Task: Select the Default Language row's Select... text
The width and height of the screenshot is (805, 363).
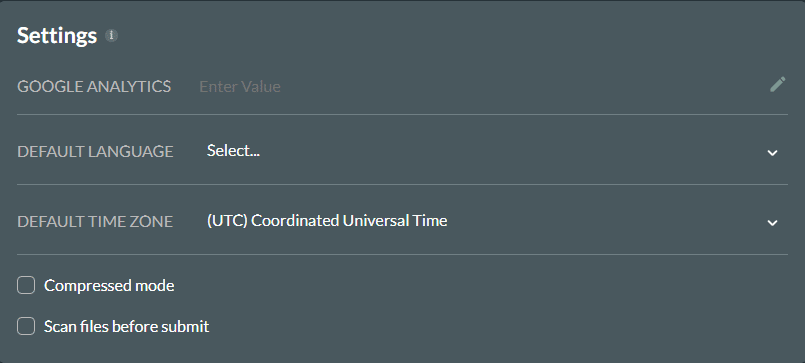Action: pyautogui.click(x=233, y=150)
